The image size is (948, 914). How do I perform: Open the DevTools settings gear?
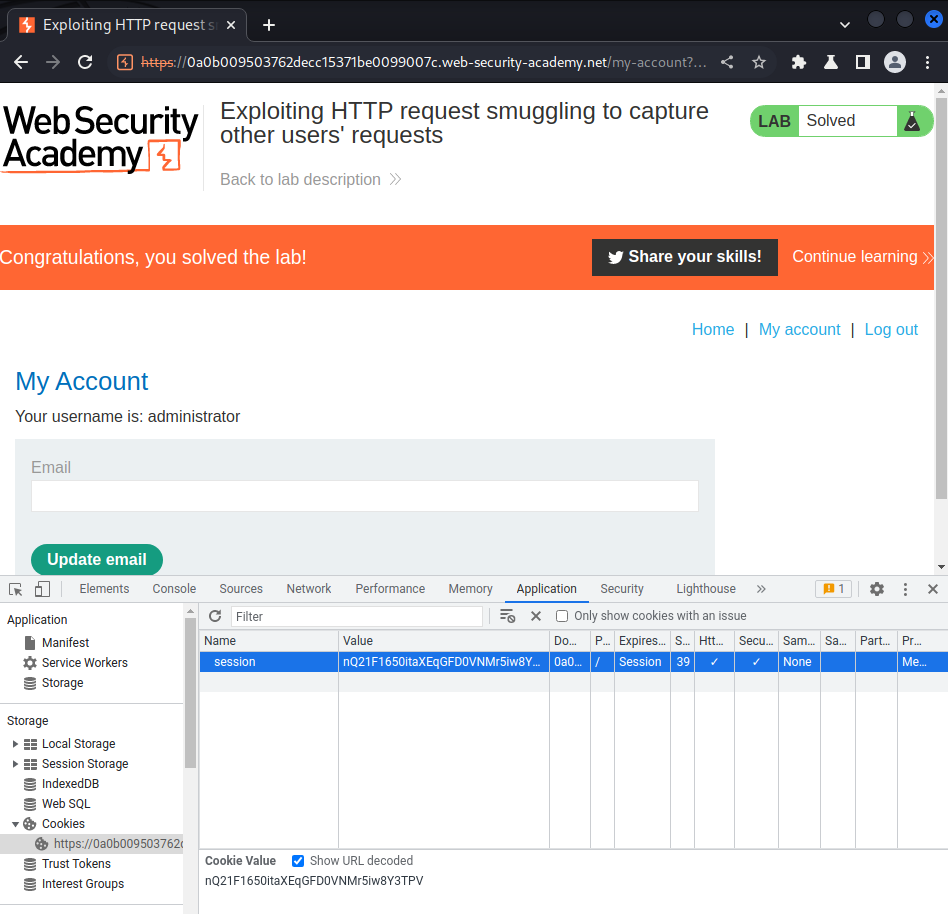[x=877, y=589]
